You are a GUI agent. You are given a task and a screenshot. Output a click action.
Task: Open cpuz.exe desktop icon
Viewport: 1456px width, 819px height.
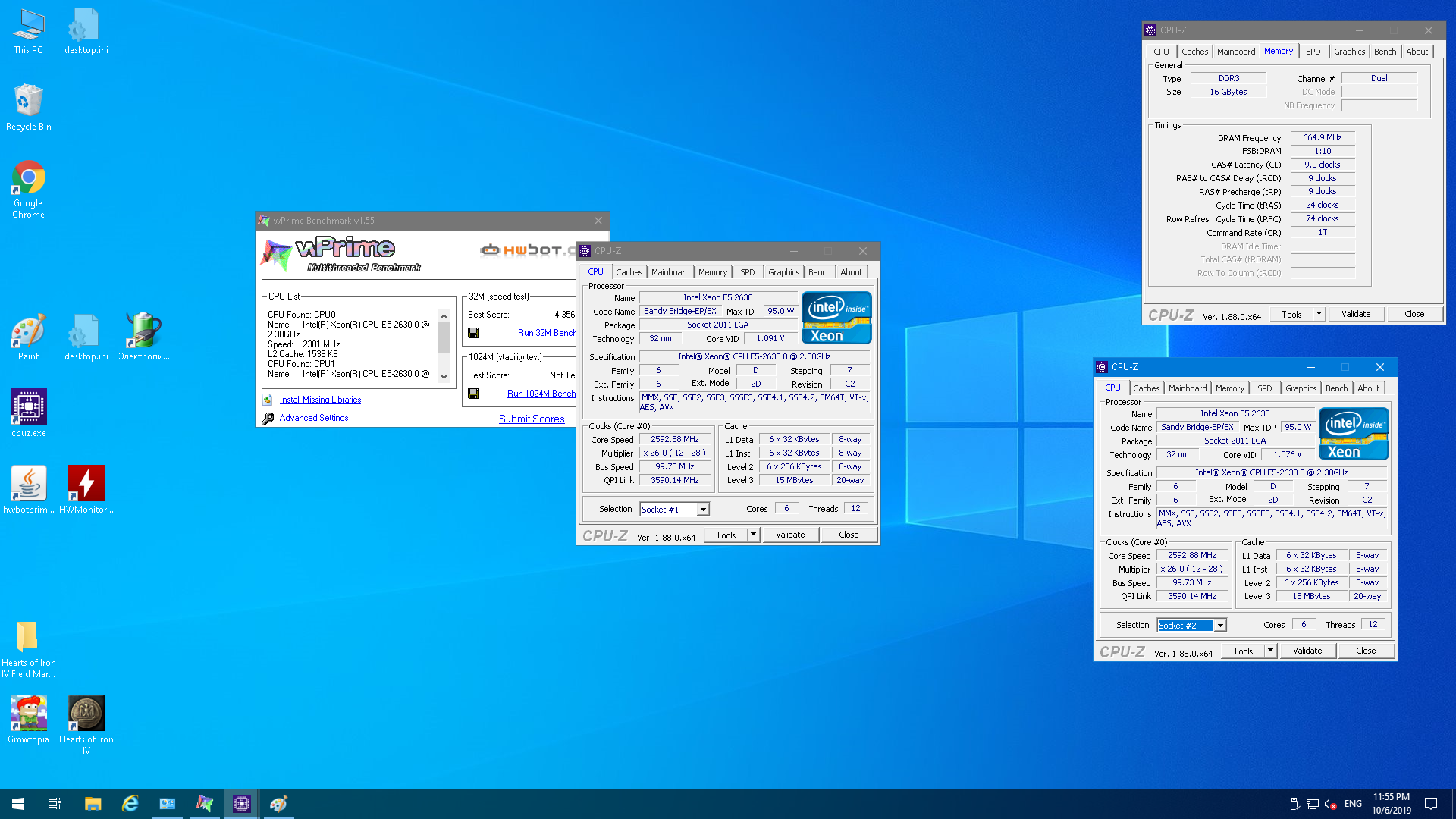point(28,413)
